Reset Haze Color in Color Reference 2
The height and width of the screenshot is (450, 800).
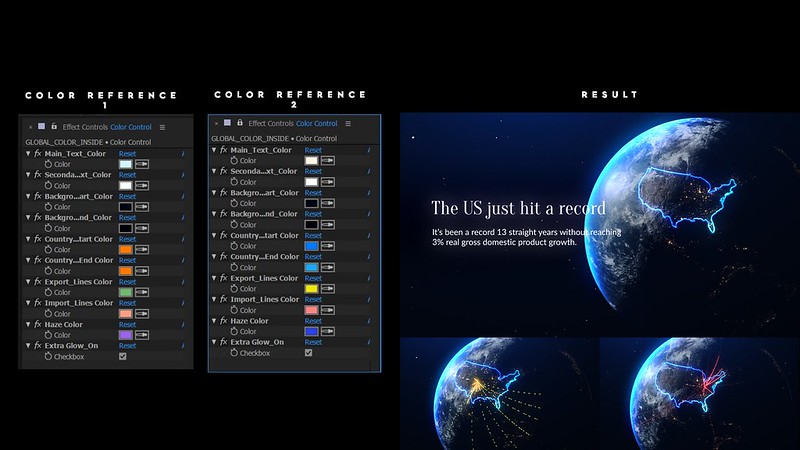point(313,321)
